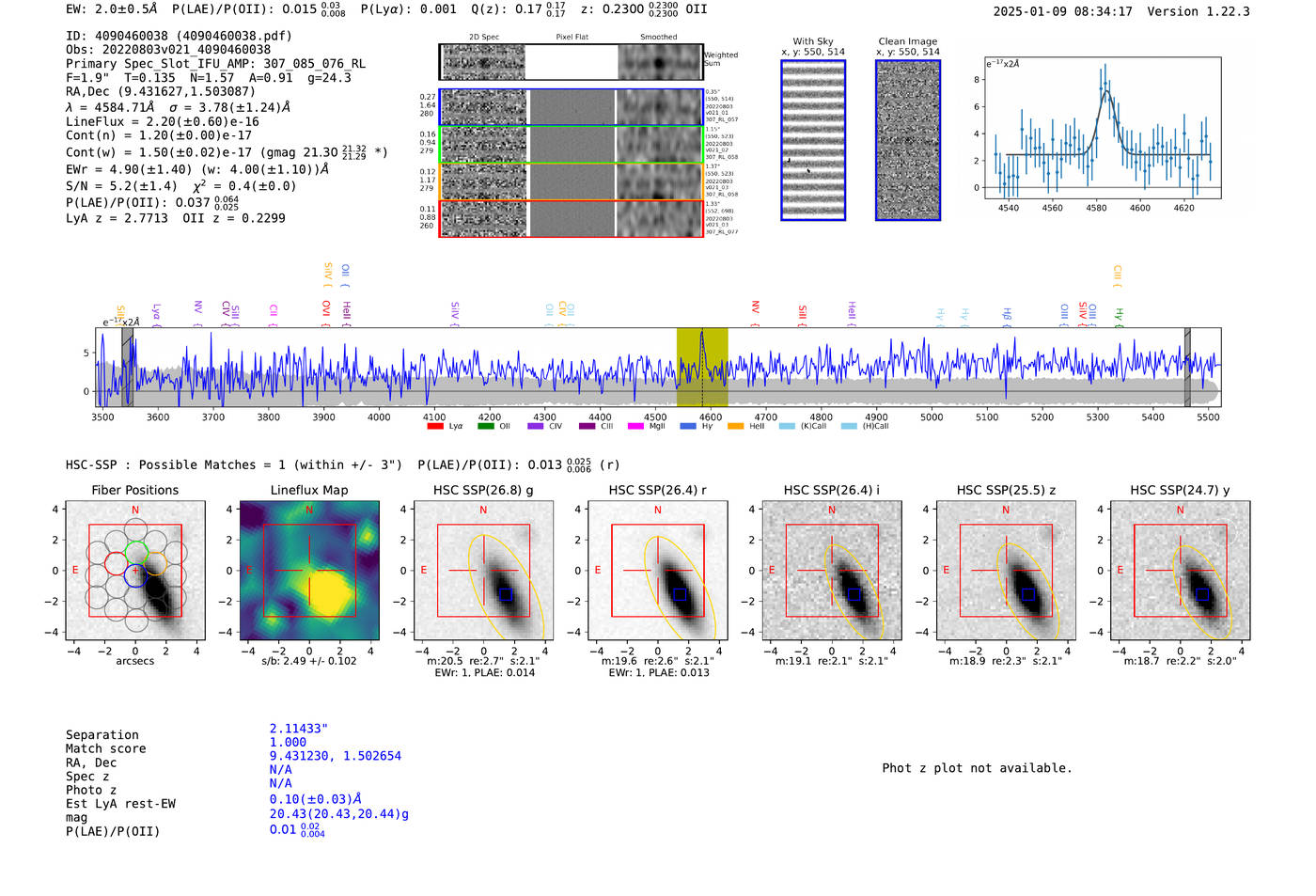Screen dimensions: 1316x896
Task: Click the green fiber circle in Fiber Positions
Action: point(135,552)
